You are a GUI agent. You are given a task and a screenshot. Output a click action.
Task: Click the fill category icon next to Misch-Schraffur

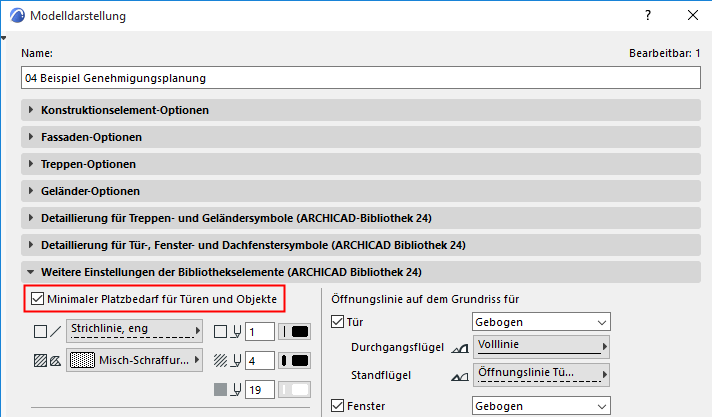coord(55,361)
